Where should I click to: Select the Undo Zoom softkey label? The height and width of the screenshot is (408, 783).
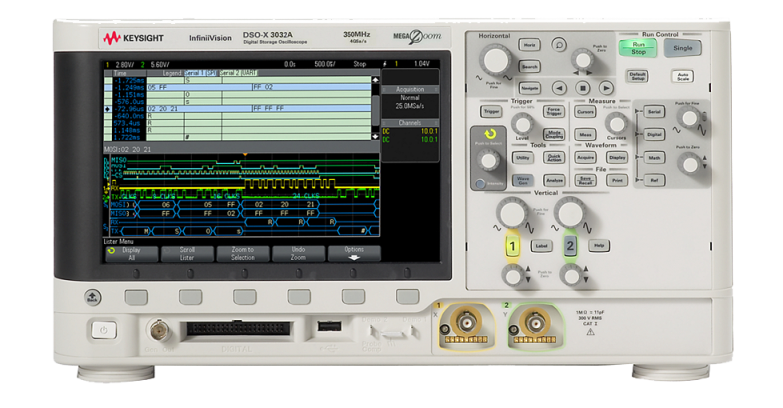[x=298, y=254]
